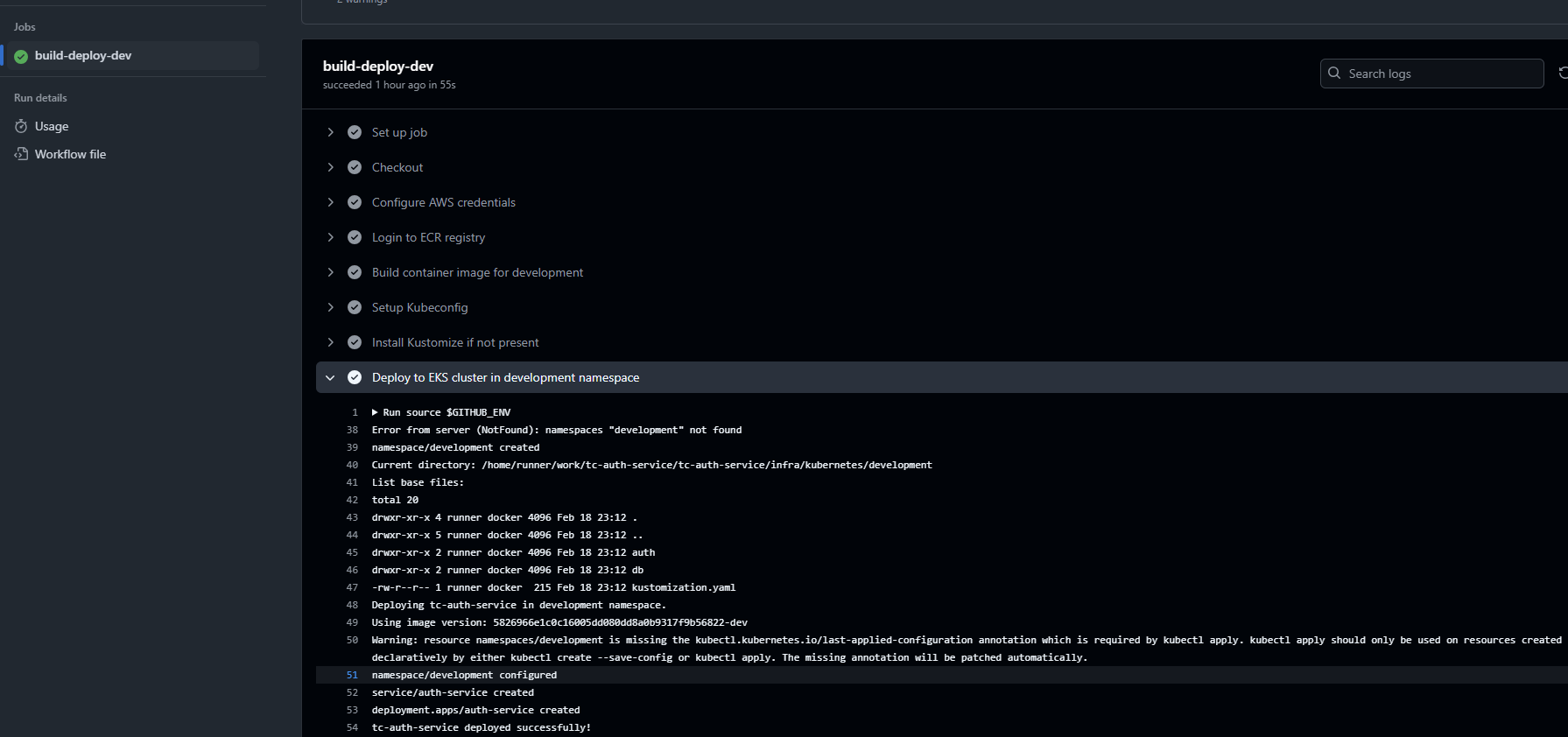Click log line number 49

(x=352, y=622)
